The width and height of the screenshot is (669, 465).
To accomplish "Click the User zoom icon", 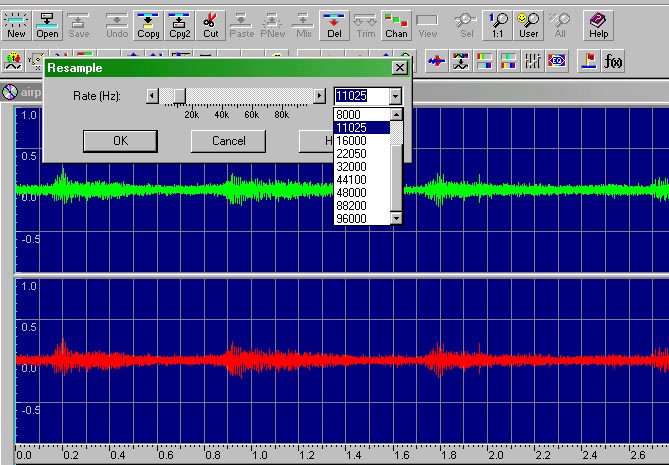I will (529, 26).
